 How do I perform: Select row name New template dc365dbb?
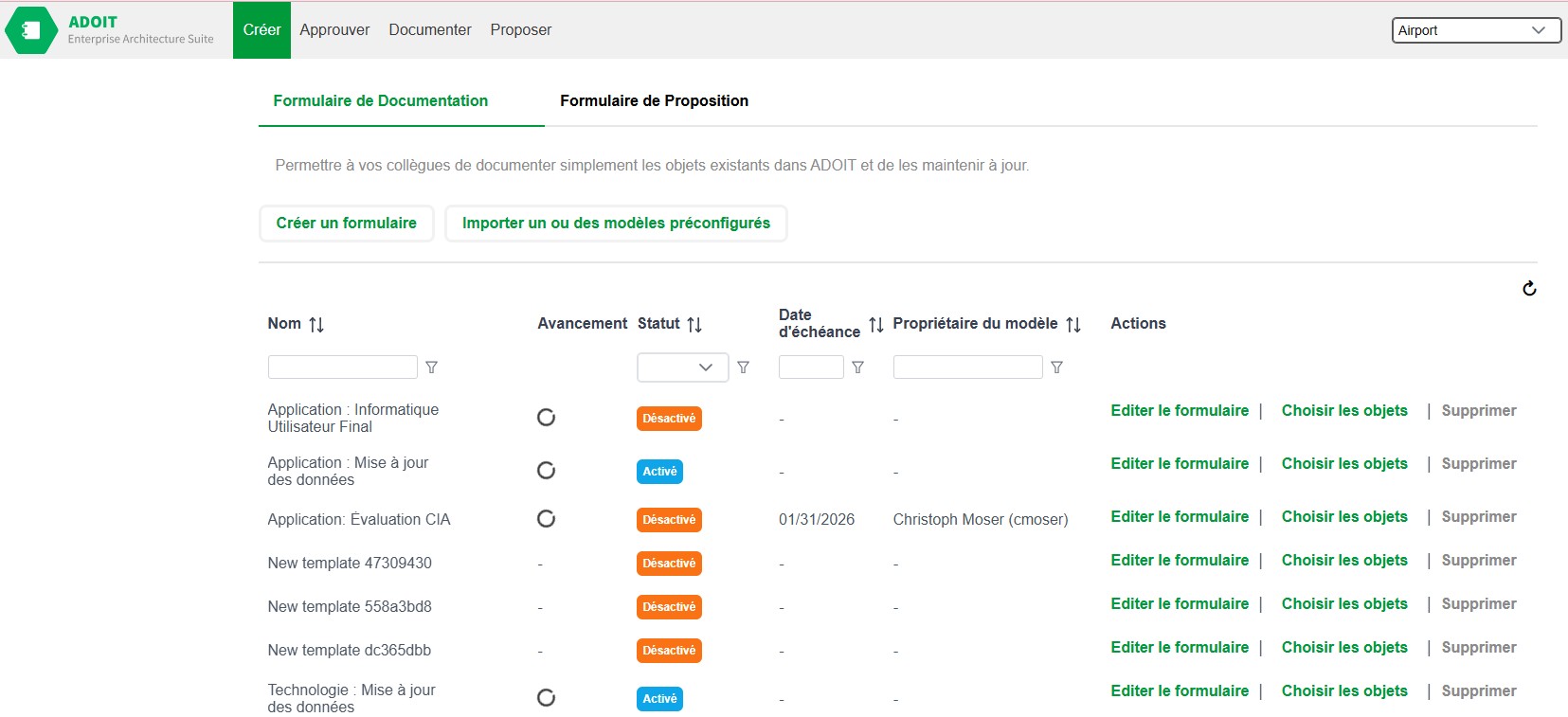point(350,651)
